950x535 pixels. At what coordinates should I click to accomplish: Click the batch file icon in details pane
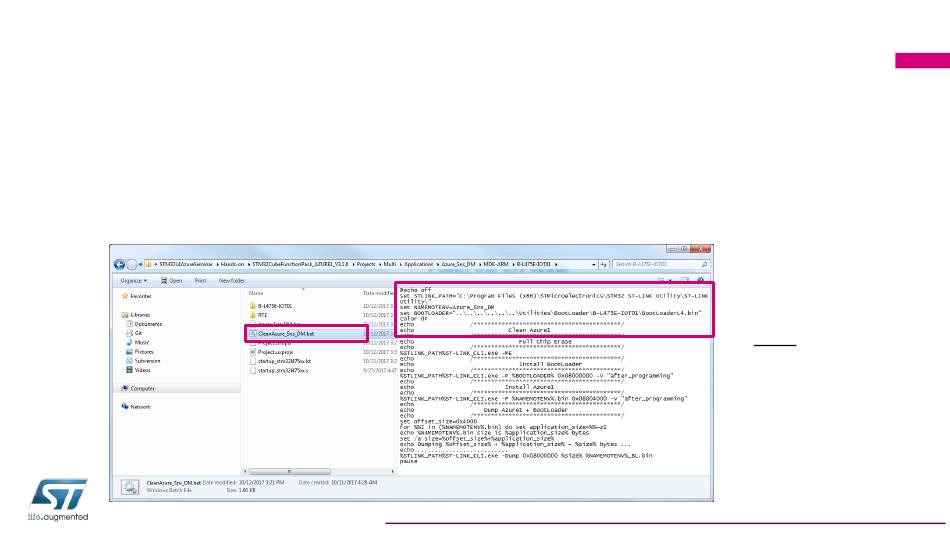(130, 487)
